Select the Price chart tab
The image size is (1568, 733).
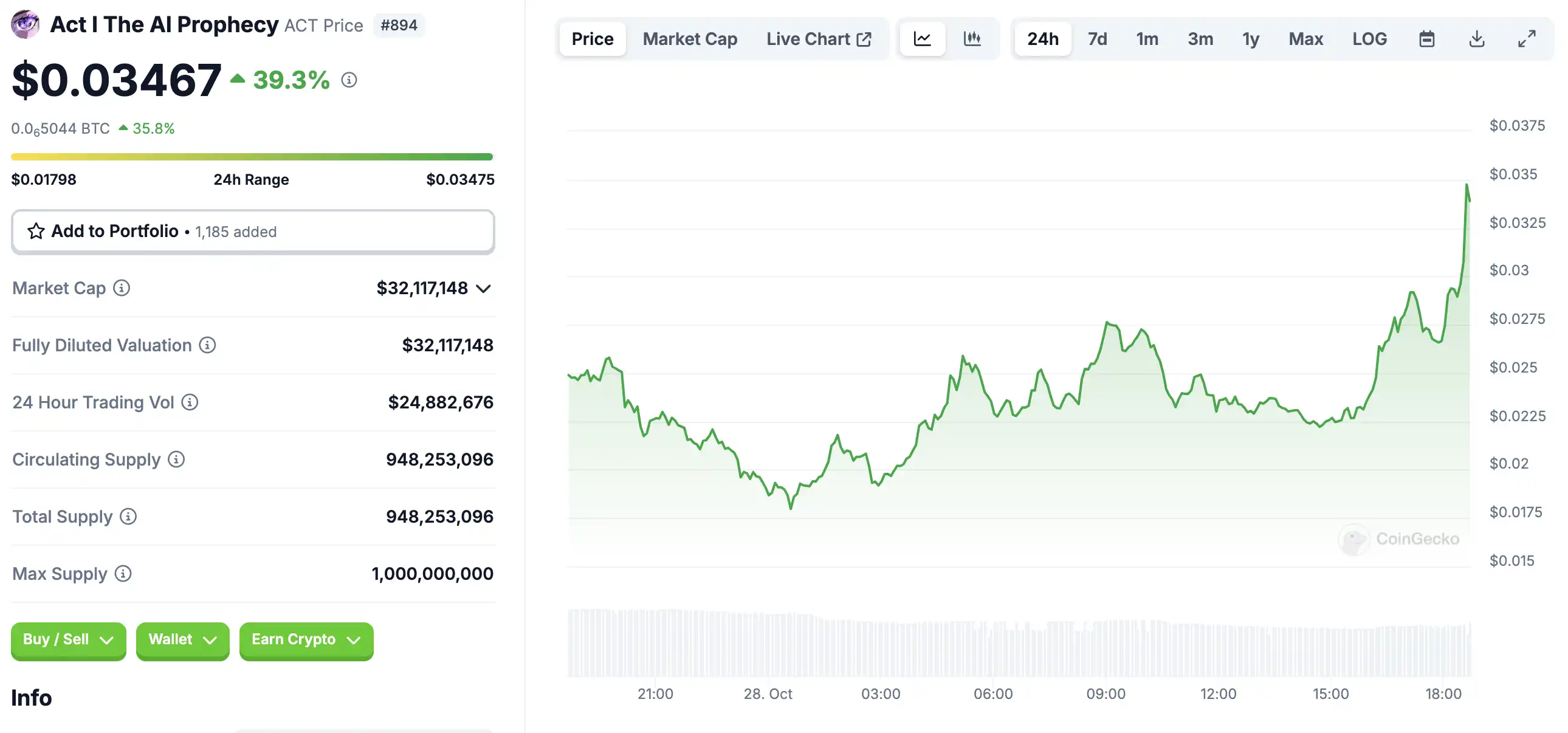pyautogui.click(x=593, y=39)
